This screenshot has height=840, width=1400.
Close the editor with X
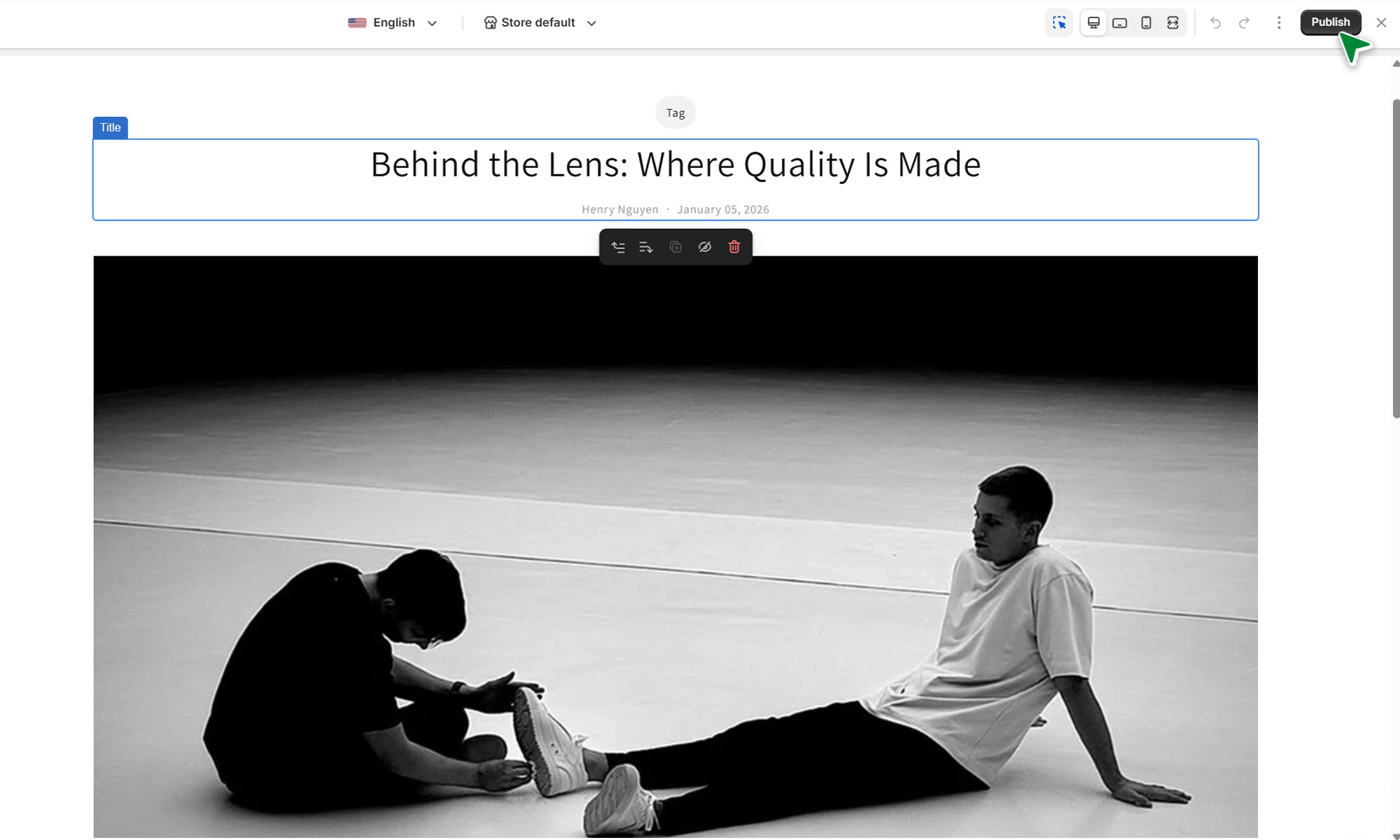pyautogui.click(x=1381, y=22)
